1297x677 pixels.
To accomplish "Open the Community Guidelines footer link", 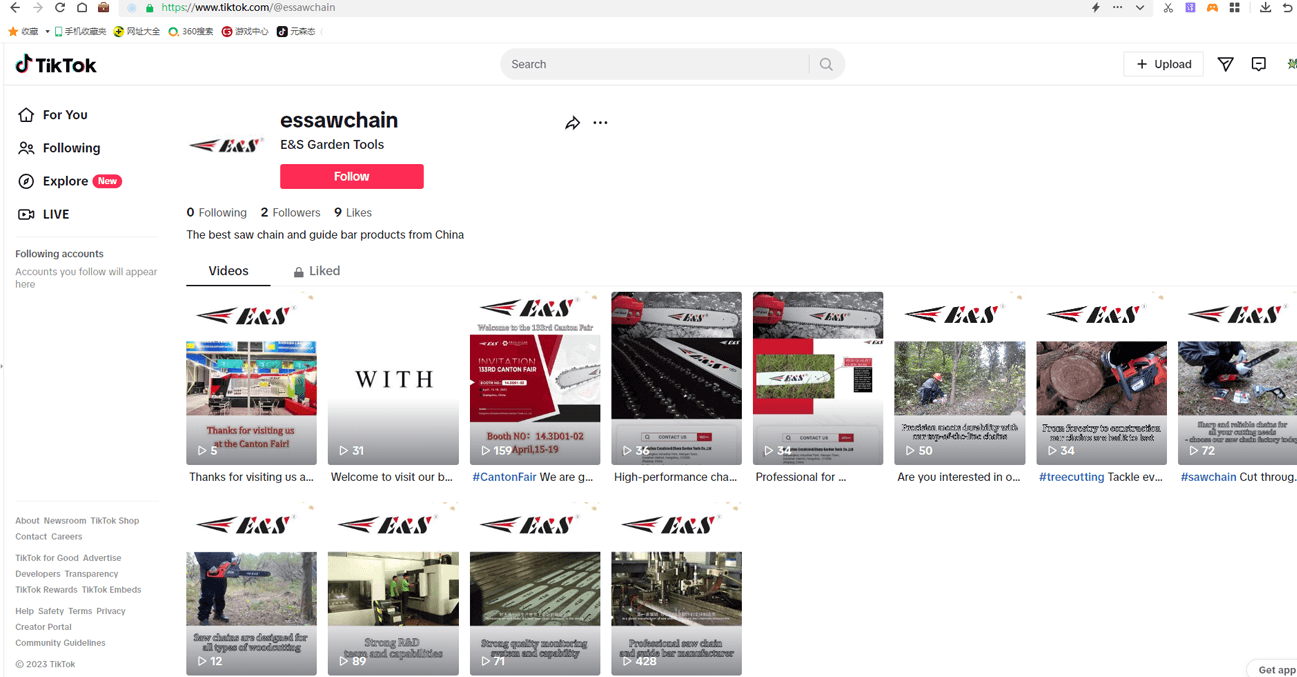I will [x=60, y=643].
